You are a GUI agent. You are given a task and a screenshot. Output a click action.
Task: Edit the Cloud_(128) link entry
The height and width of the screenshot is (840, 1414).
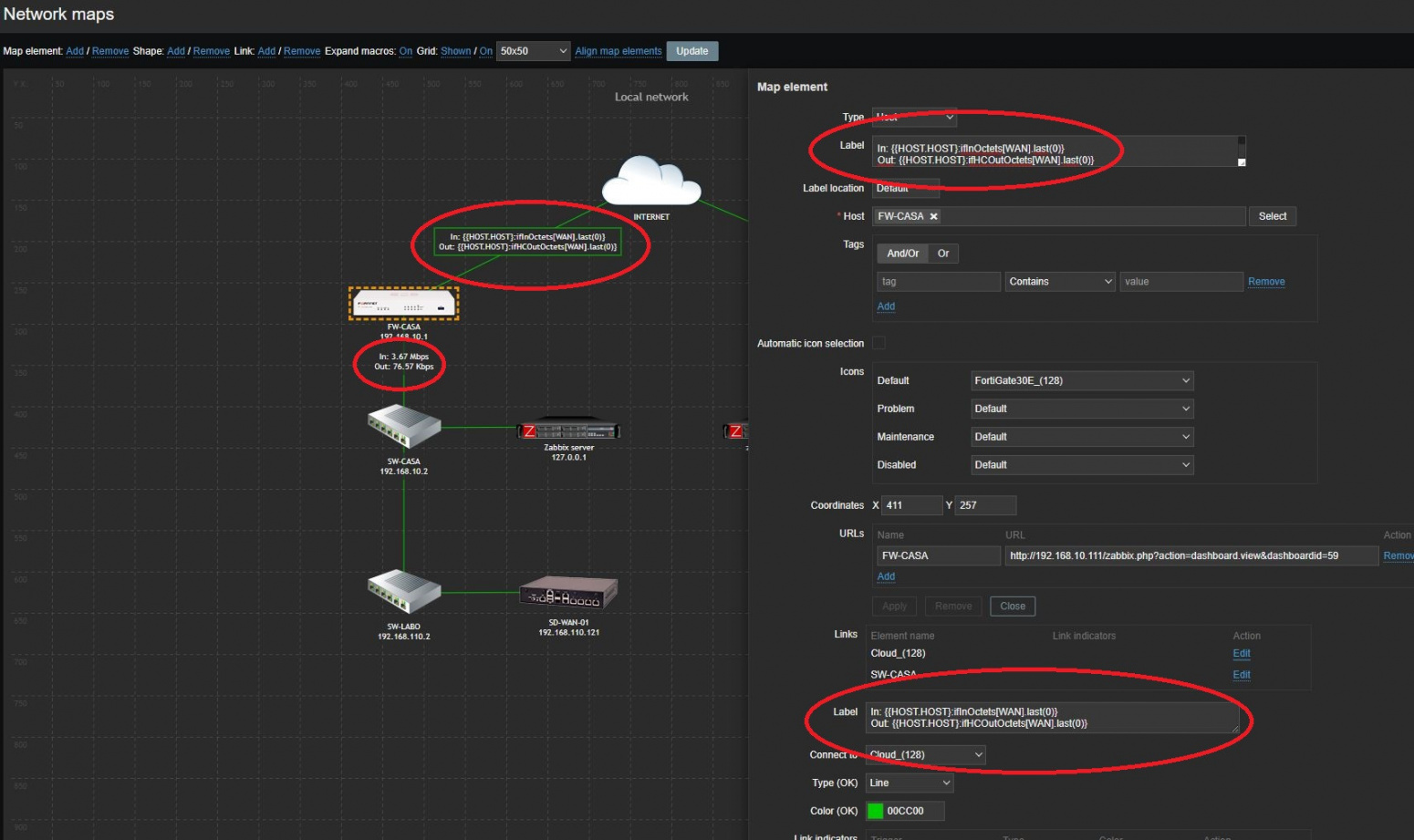click(x=1241, y=653)
